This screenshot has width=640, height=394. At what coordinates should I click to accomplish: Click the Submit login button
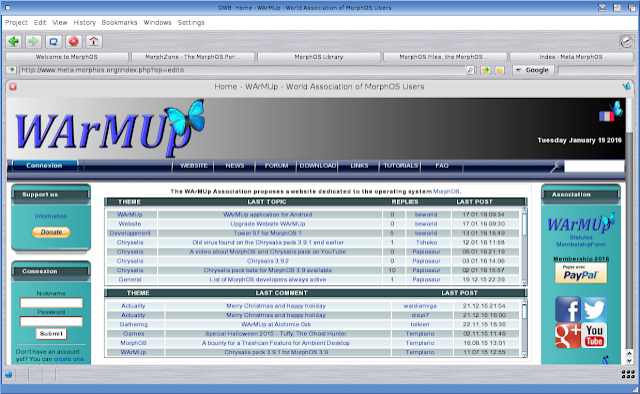coord(51,334)
